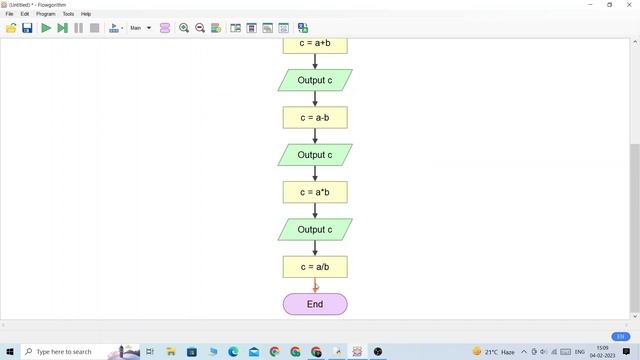The height and width of the screenshot is (360, 640).
Task: Step through the program with the Step icon
Action: coord(62,28)
